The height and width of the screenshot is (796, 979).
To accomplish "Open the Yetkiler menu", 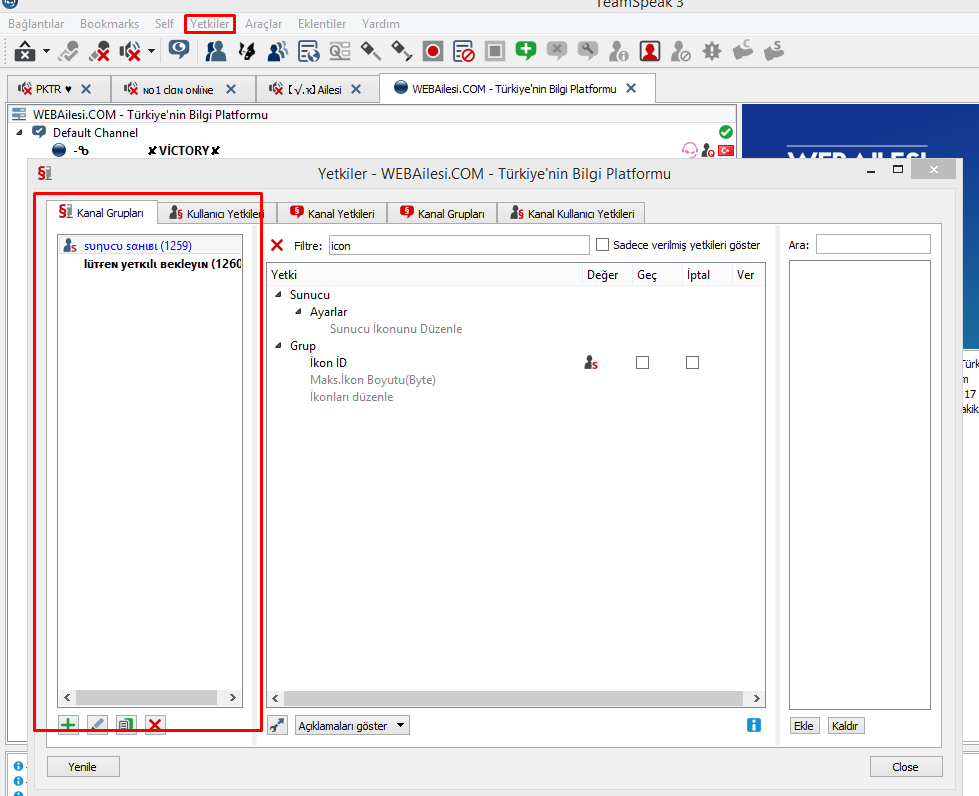I will pyautogui.click(x=210, y=24).
